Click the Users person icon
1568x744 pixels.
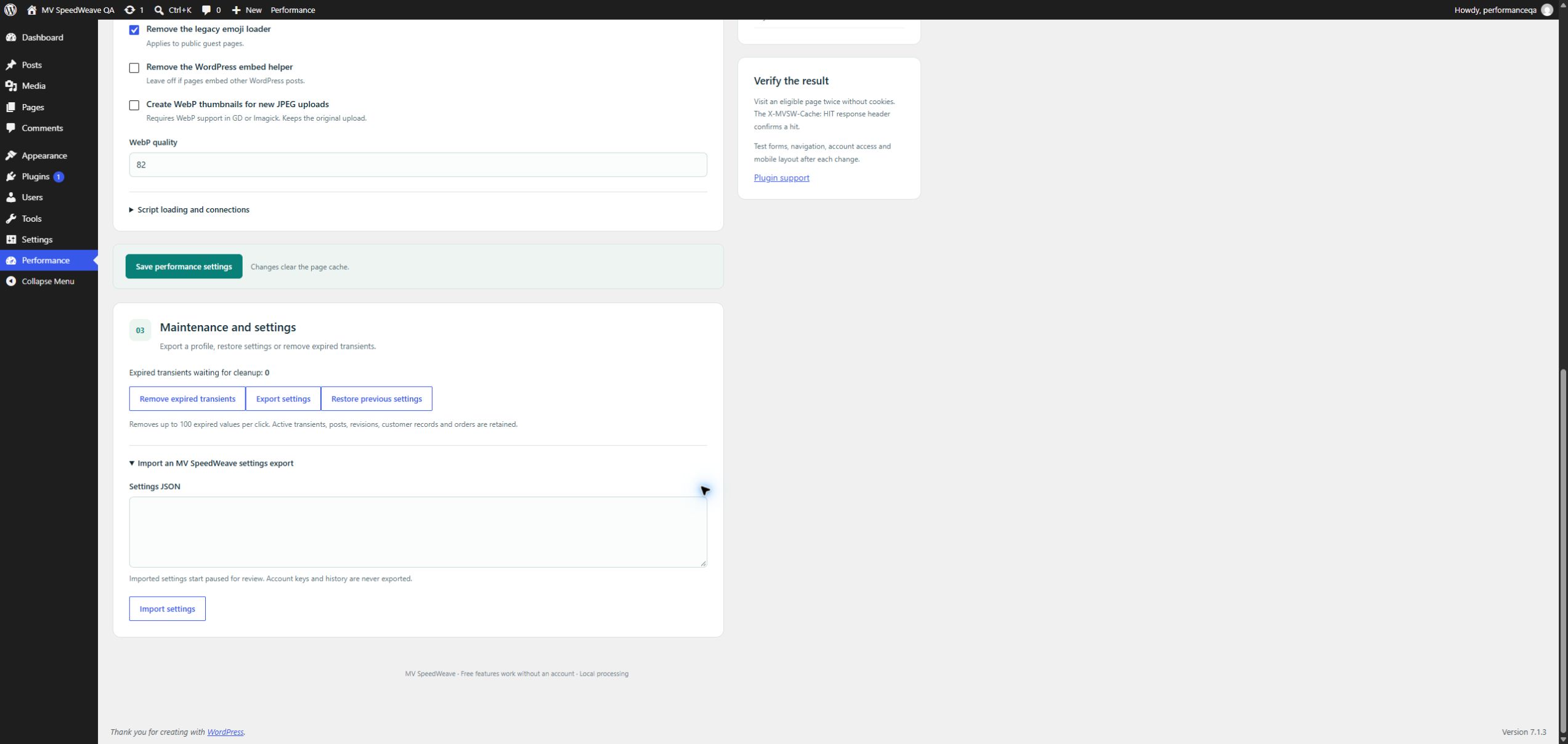(11, 198)
